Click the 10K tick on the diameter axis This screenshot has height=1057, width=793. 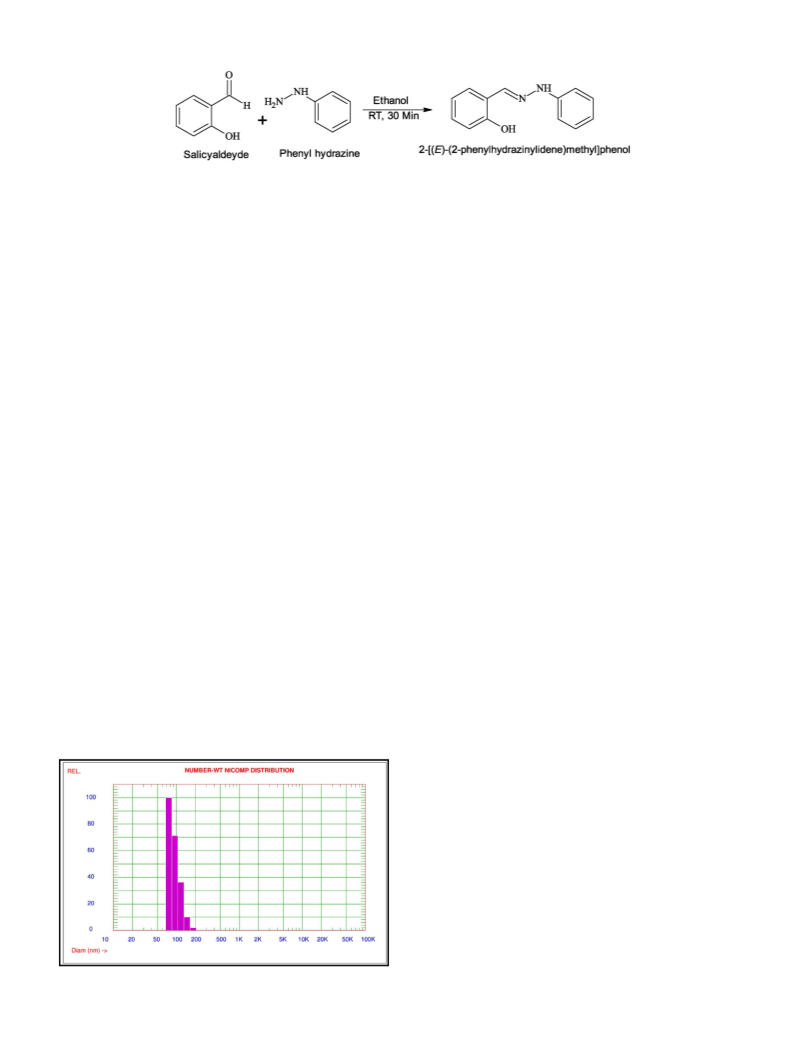coord(303,939)
